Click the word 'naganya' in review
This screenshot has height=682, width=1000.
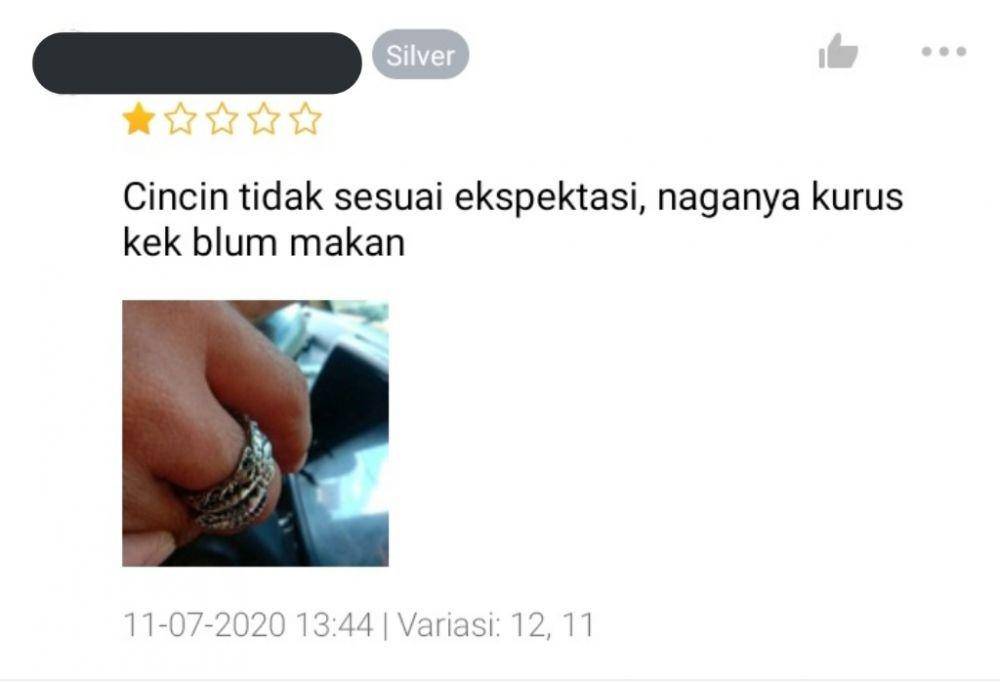pos(728,198)
